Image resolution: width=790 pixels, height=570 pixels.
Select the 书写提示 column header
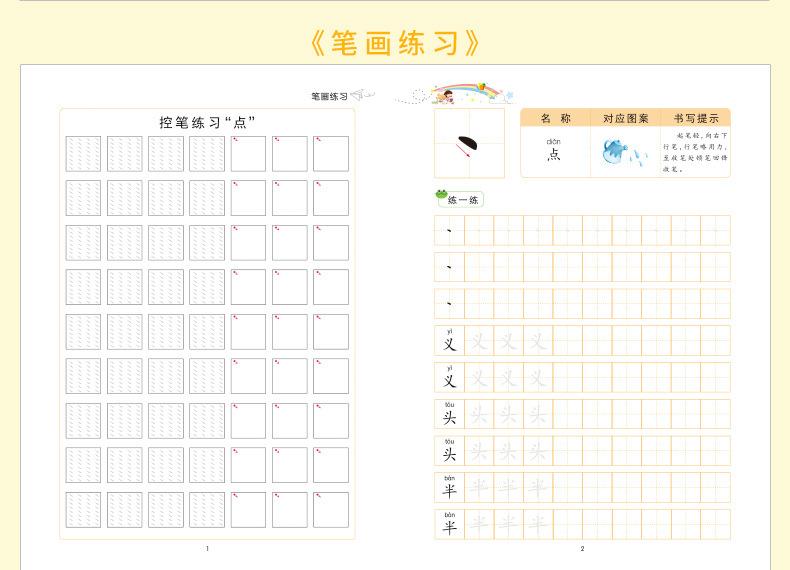pyautogui.click(x=694, y=118)
